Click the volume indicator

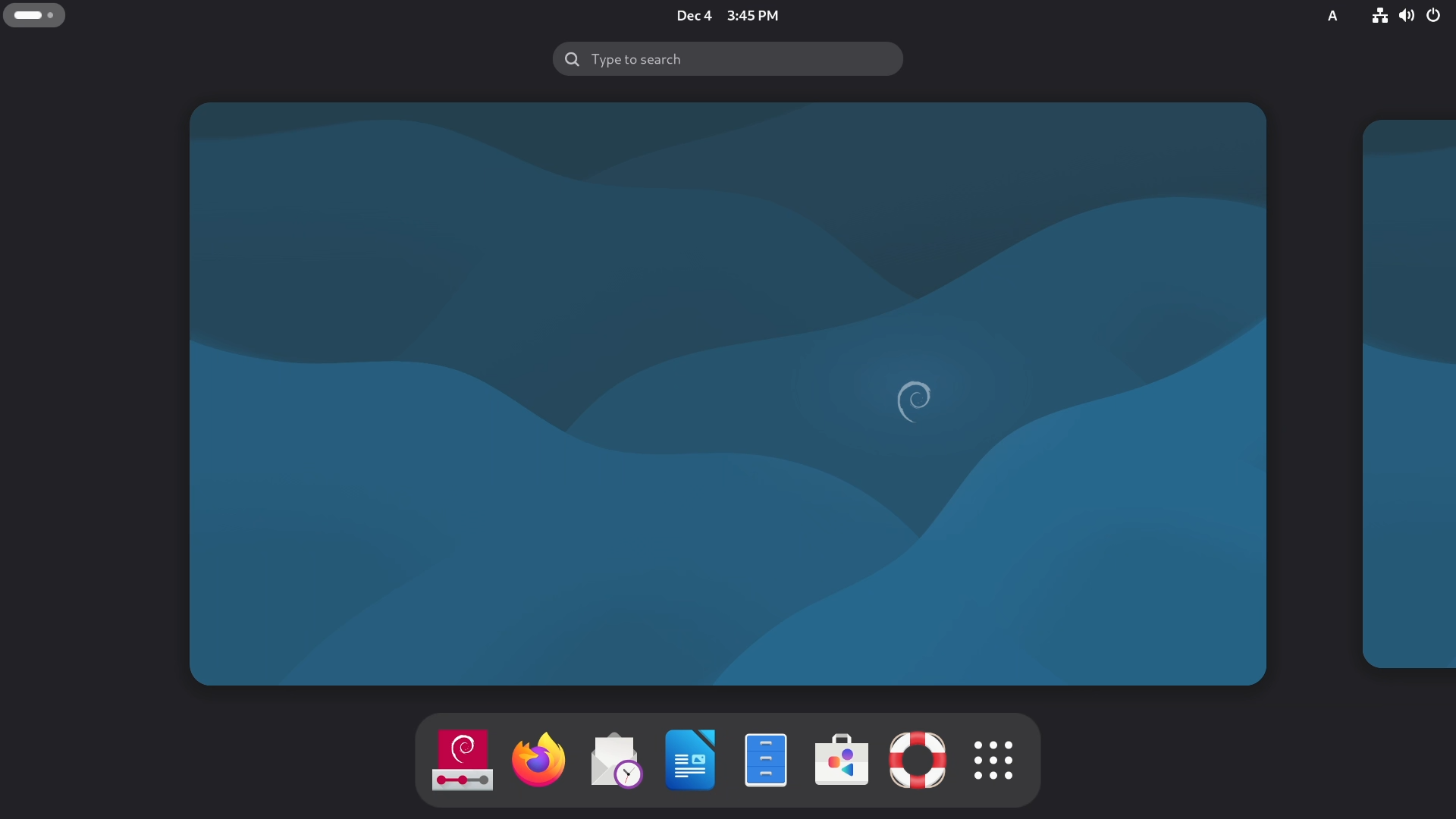(x=1406, y=15)
